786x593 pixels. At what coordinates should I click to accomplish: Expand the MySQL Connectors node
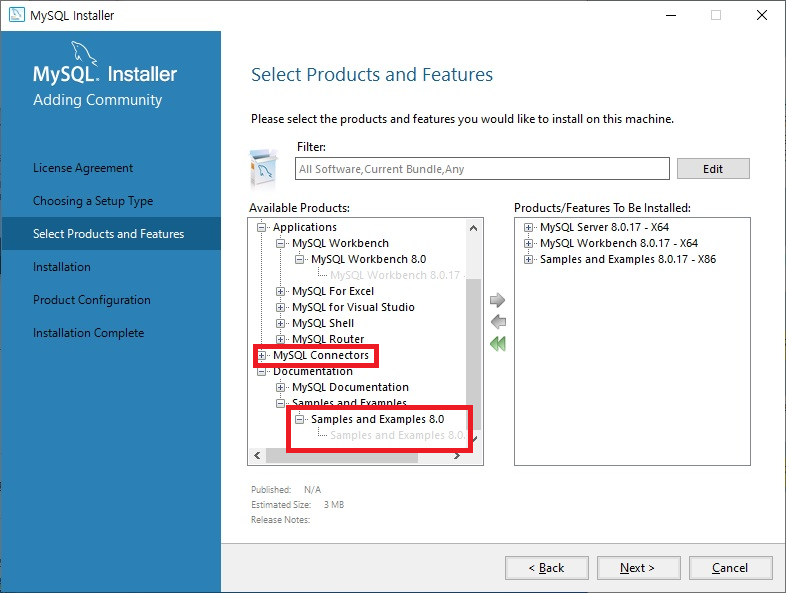click(261, 355)
